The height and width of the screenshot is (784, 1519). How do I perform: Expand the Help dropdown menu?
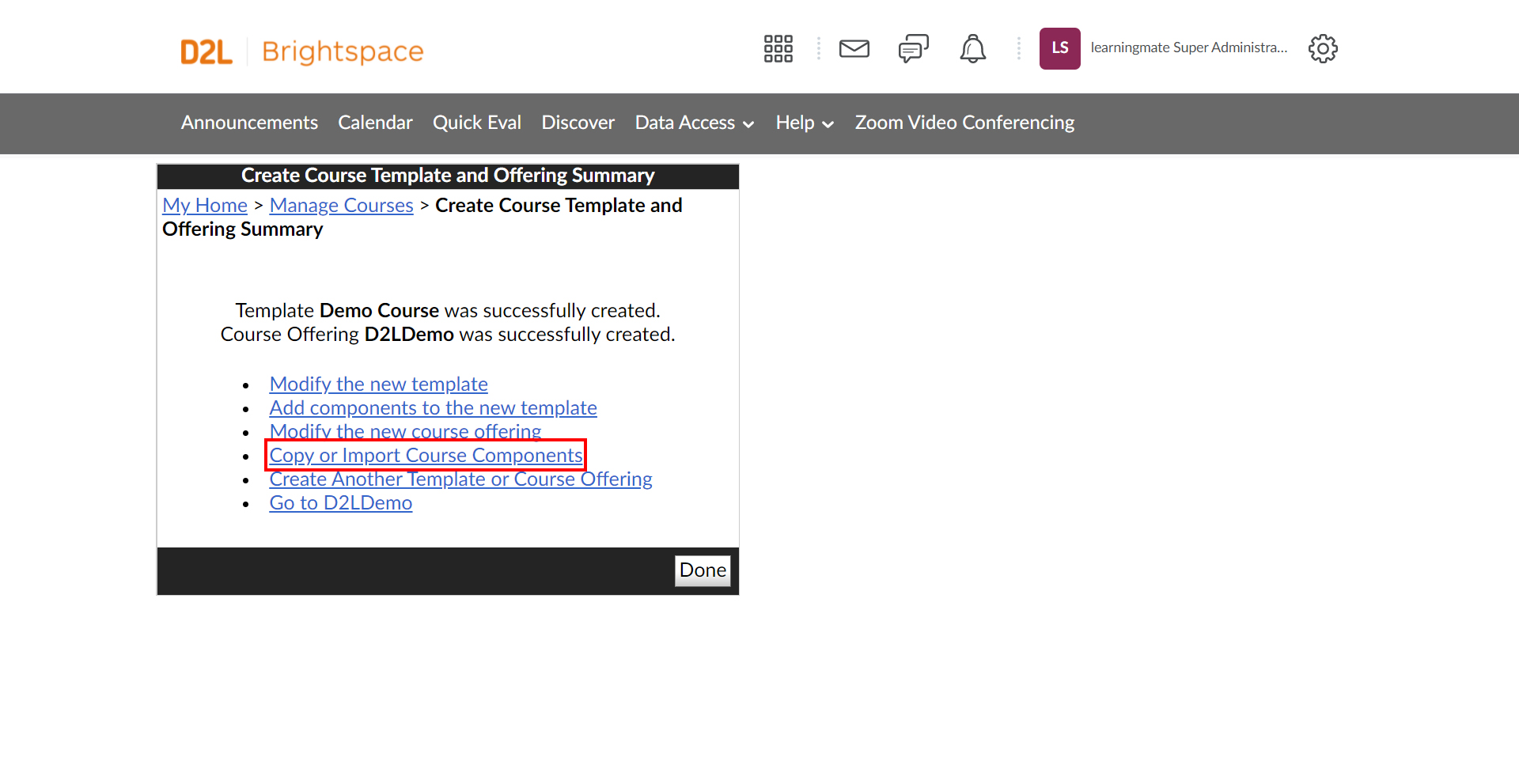[x=805, y=123]
